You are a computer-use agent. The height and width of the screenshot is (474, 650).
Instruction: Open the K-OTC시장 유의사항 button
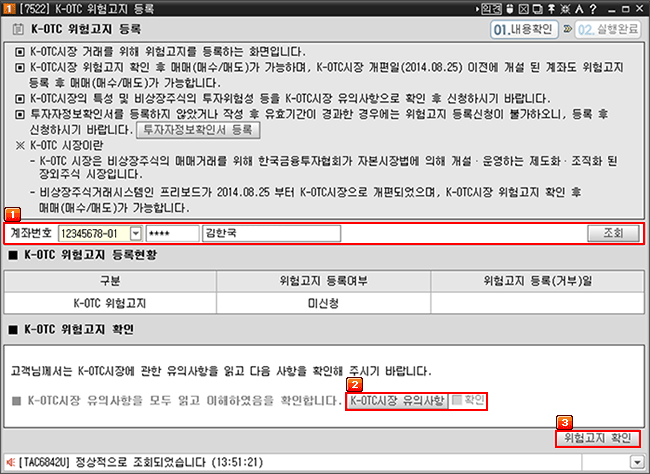tap(397, 401)
